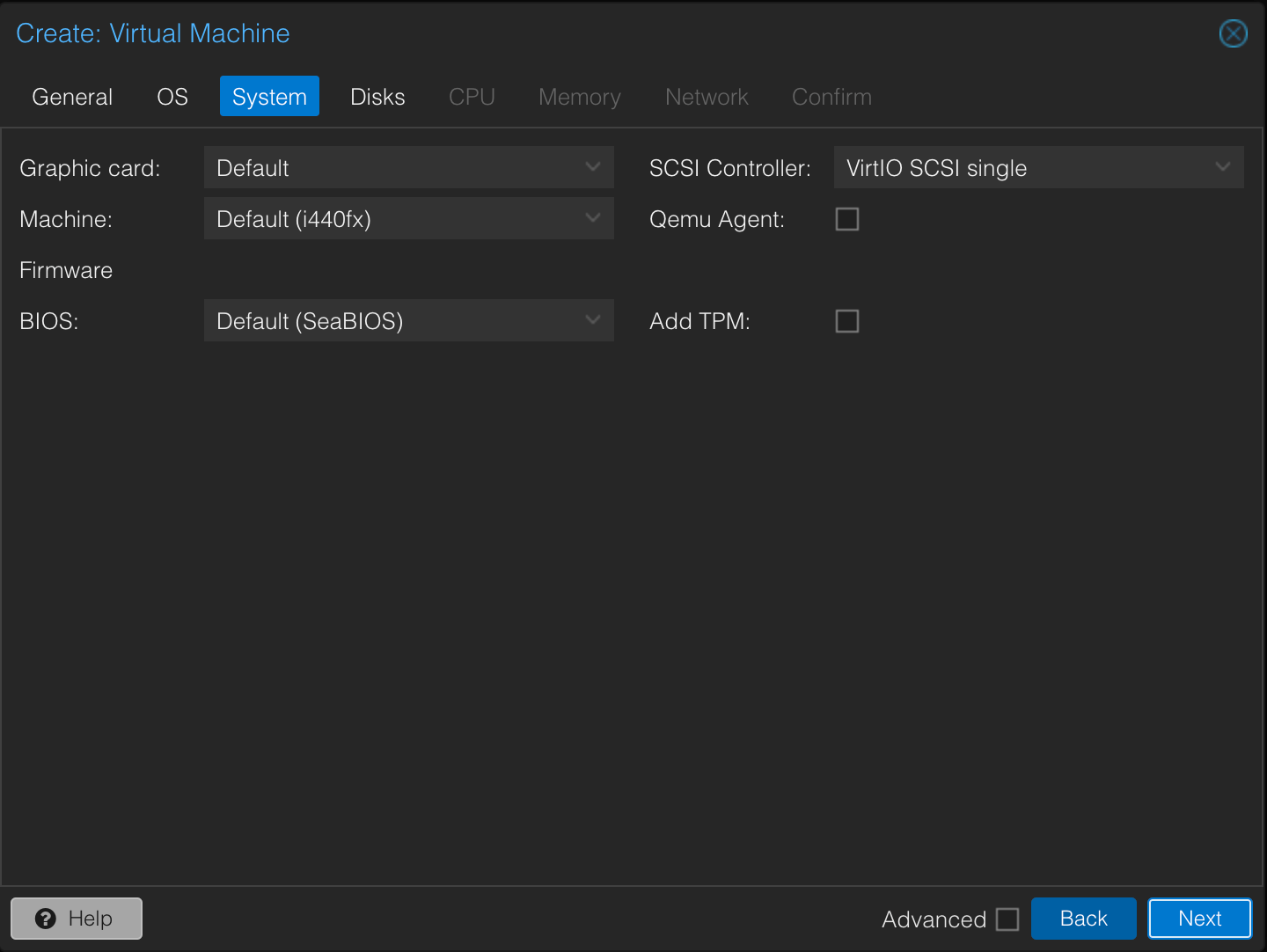Click the question mark Help icon

click(x=46, y=919)
